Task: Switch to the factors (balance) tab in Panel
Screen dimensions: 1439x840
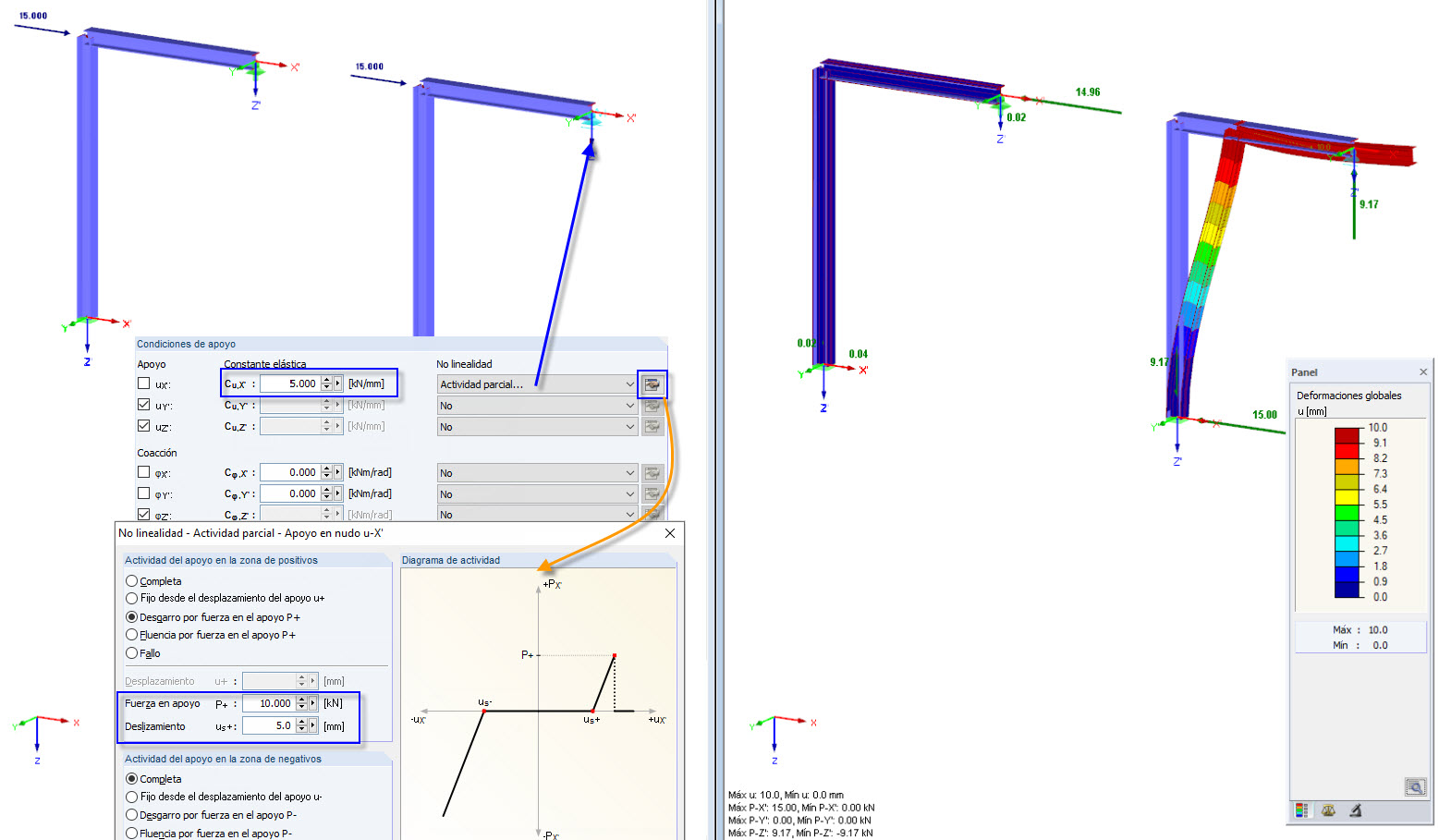Action: pyautogui.click(x=1328, y=810)
